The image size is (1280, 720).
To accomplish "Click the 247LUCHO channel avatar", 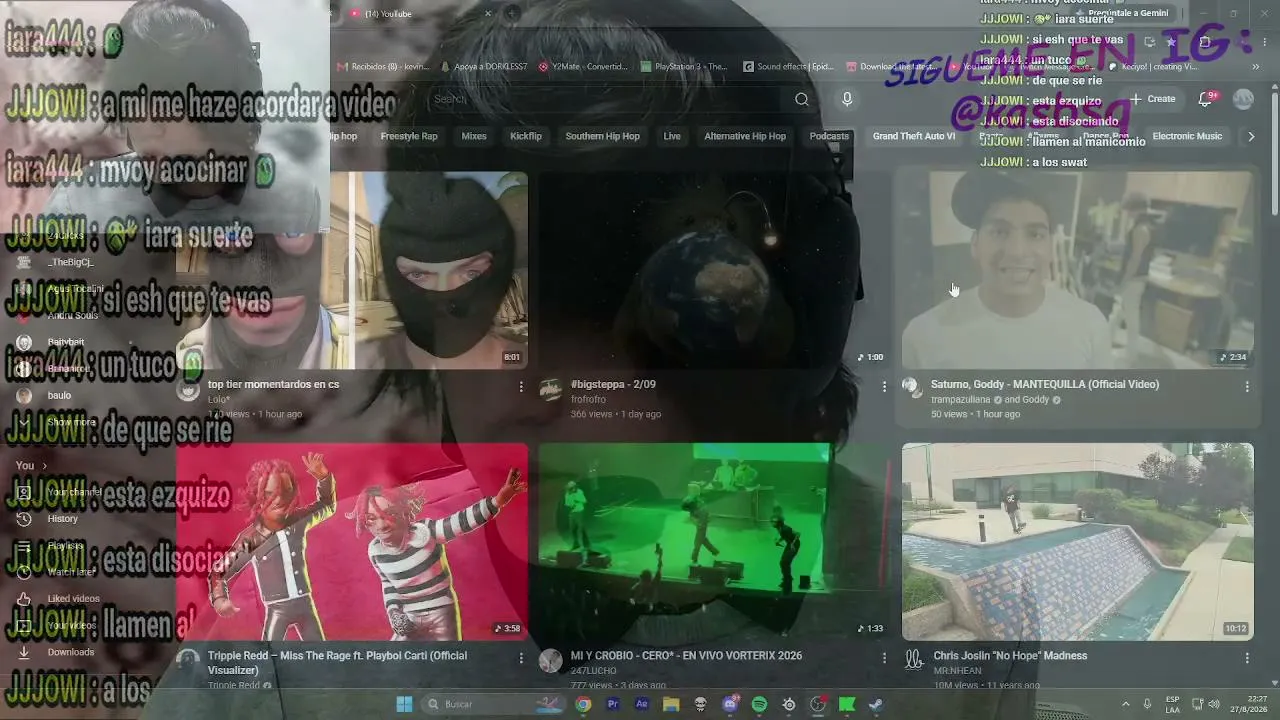I will 551,661.
